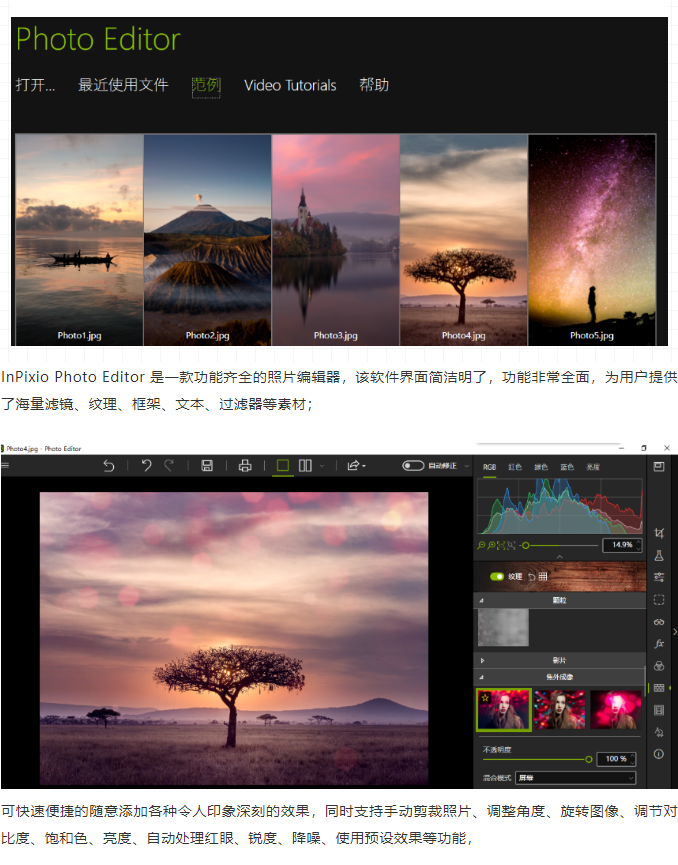Select the Crop tool in the sidebar
Image resolution: width=678 pixels, height=865 pixels.
click(659, 533)
